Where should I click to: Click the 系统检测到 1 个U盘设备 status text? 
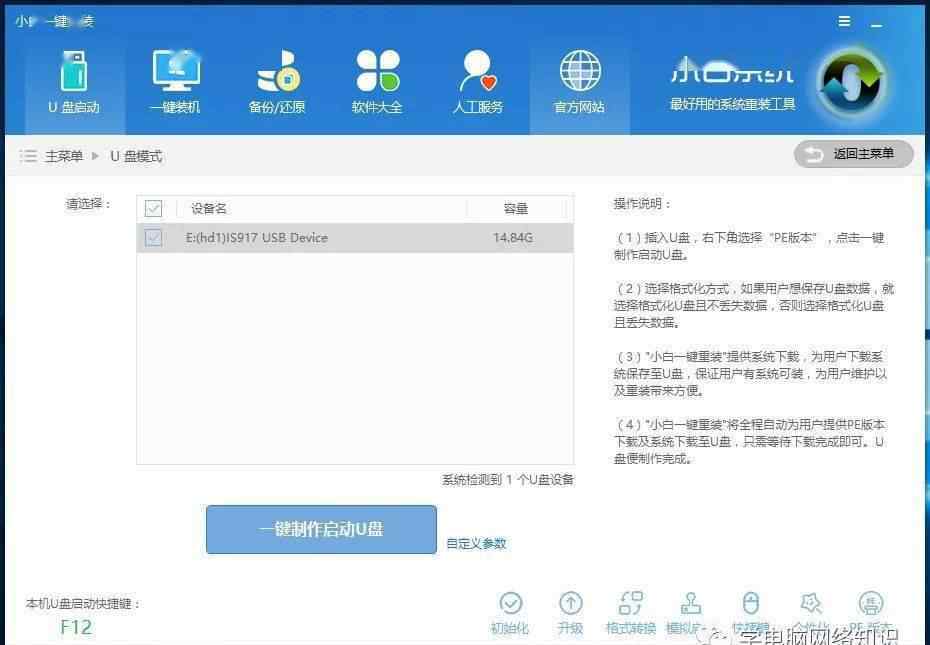pos(508,479)
